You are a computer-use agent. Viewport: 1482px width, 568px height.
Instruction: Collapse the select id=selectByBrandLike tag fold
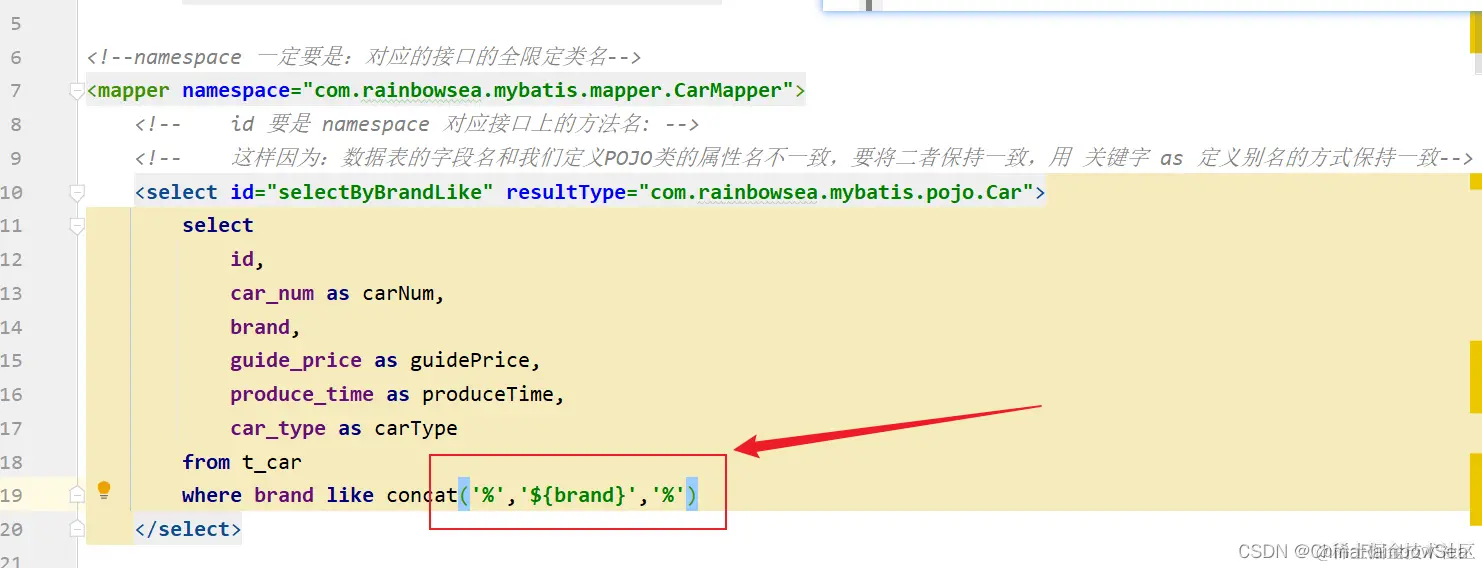77,192
